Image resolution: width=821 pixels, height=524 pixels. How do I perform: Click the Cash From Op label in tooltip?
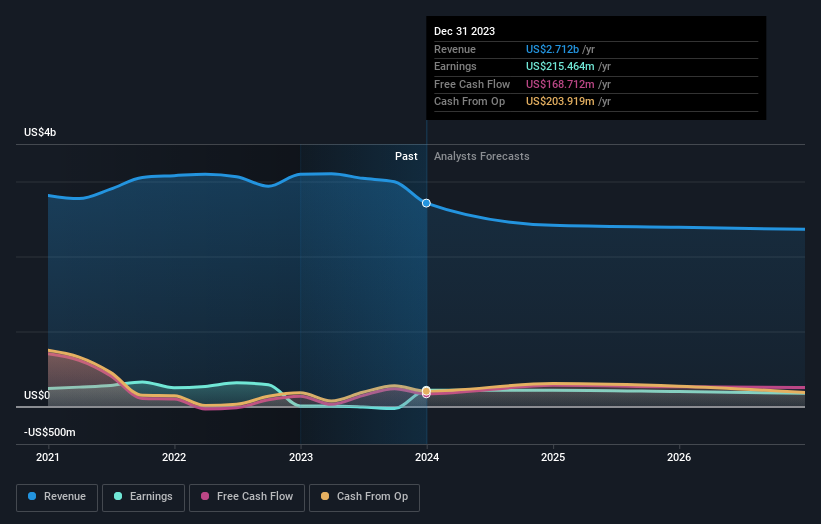click(469, 102)
